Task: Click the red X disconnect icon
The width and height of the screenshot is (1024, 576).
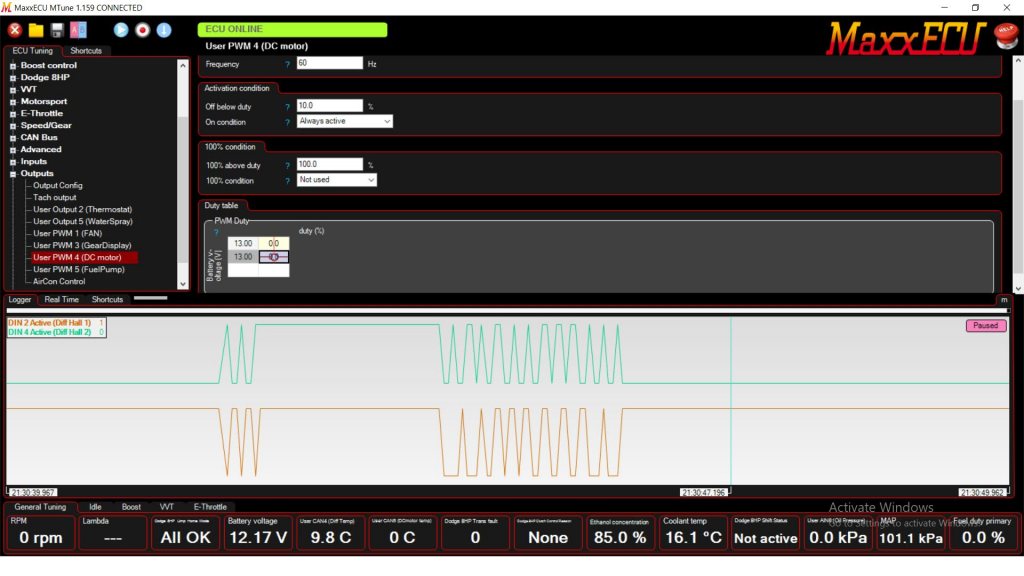Action: point(15,30)
